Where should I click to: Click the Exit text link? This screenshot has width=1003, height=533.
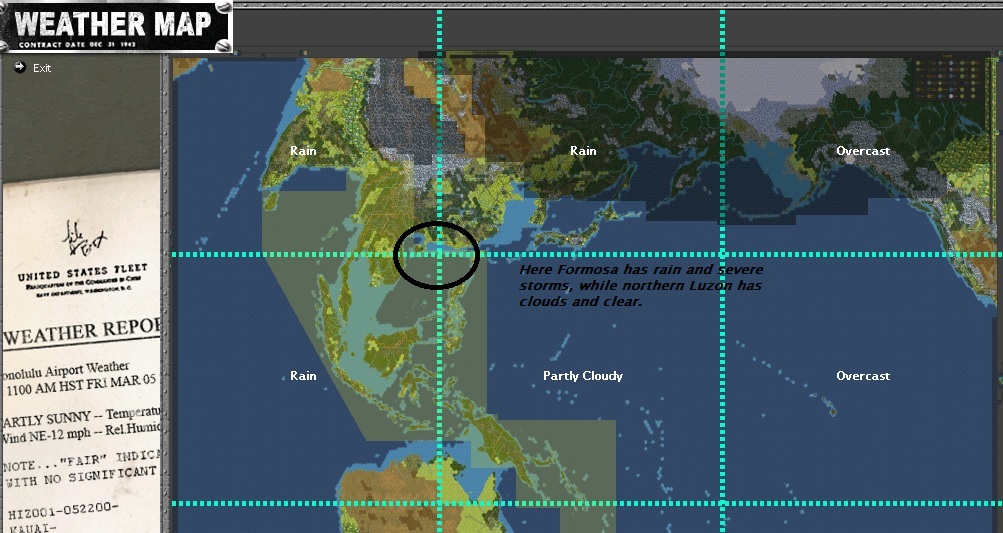point(42,68)
